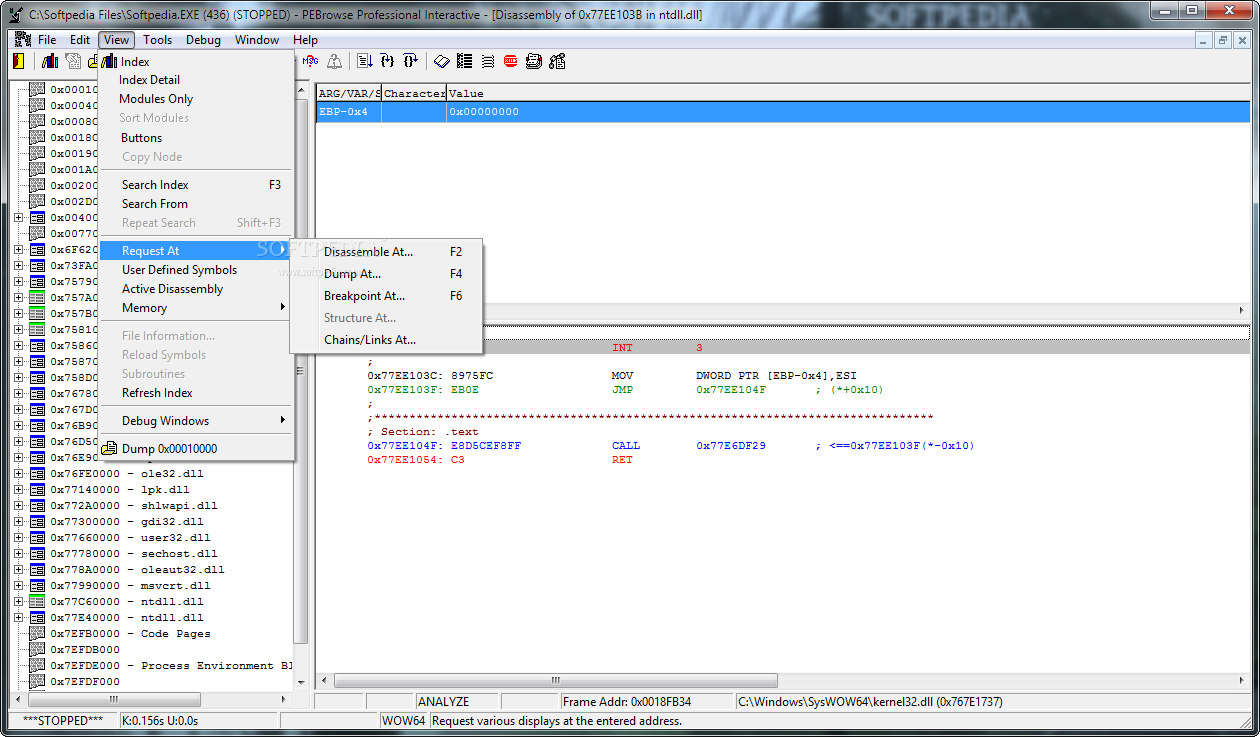The image size is (1260, 737).
Task: Open the Debug menu
Action: tap(204, 40)
